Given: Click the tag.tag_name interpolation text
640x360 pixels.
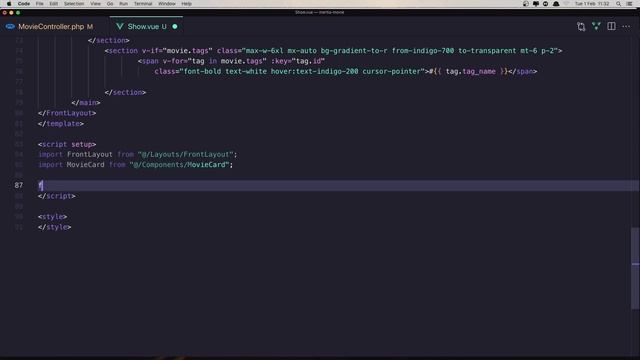Looking at the screenshot, I should pyautogui.click(x=471, y=71).
